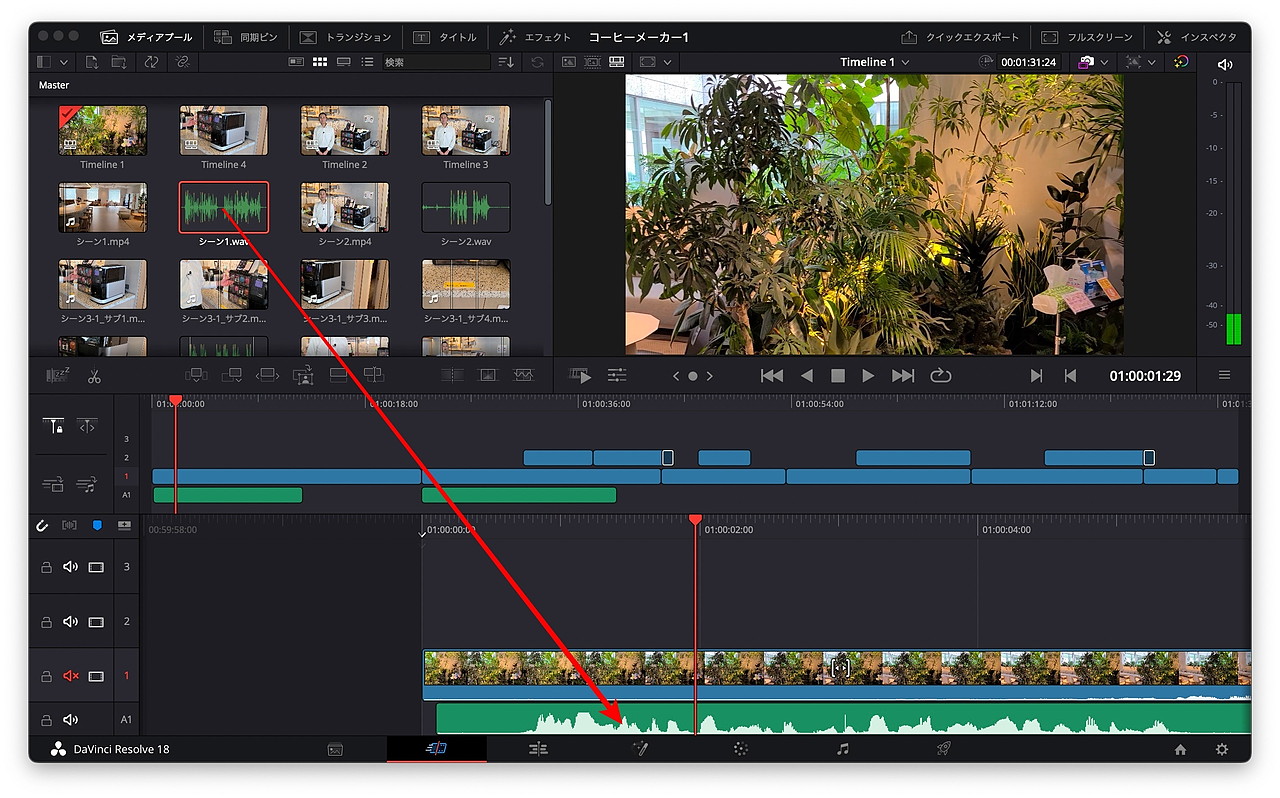The height and width of the screenshot is (798, 1280).
Task: Open the エフェクト tab
Action: pos(535,37)
